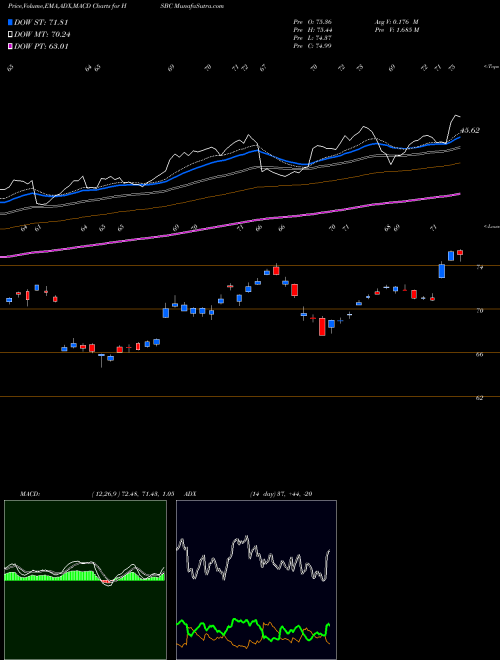Click the 74 price axis label
This screenshot has height=660, width=500.
click(x=479, y=267)
